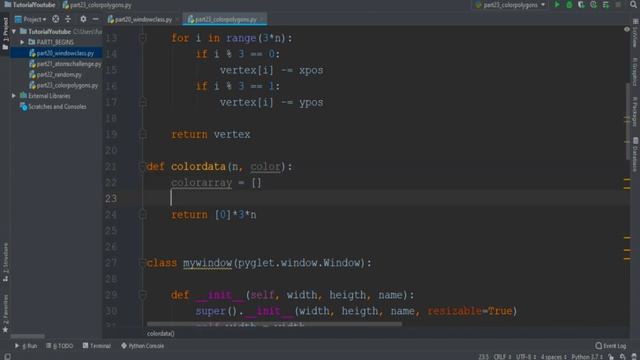Open the Event Log

(x=611, y=346)
